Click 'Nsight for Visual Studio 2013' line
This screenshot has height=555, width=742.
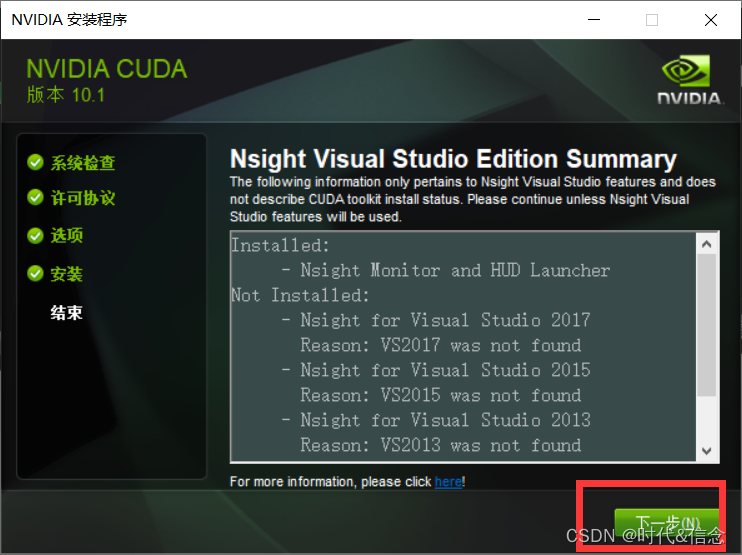click(445, 420)
